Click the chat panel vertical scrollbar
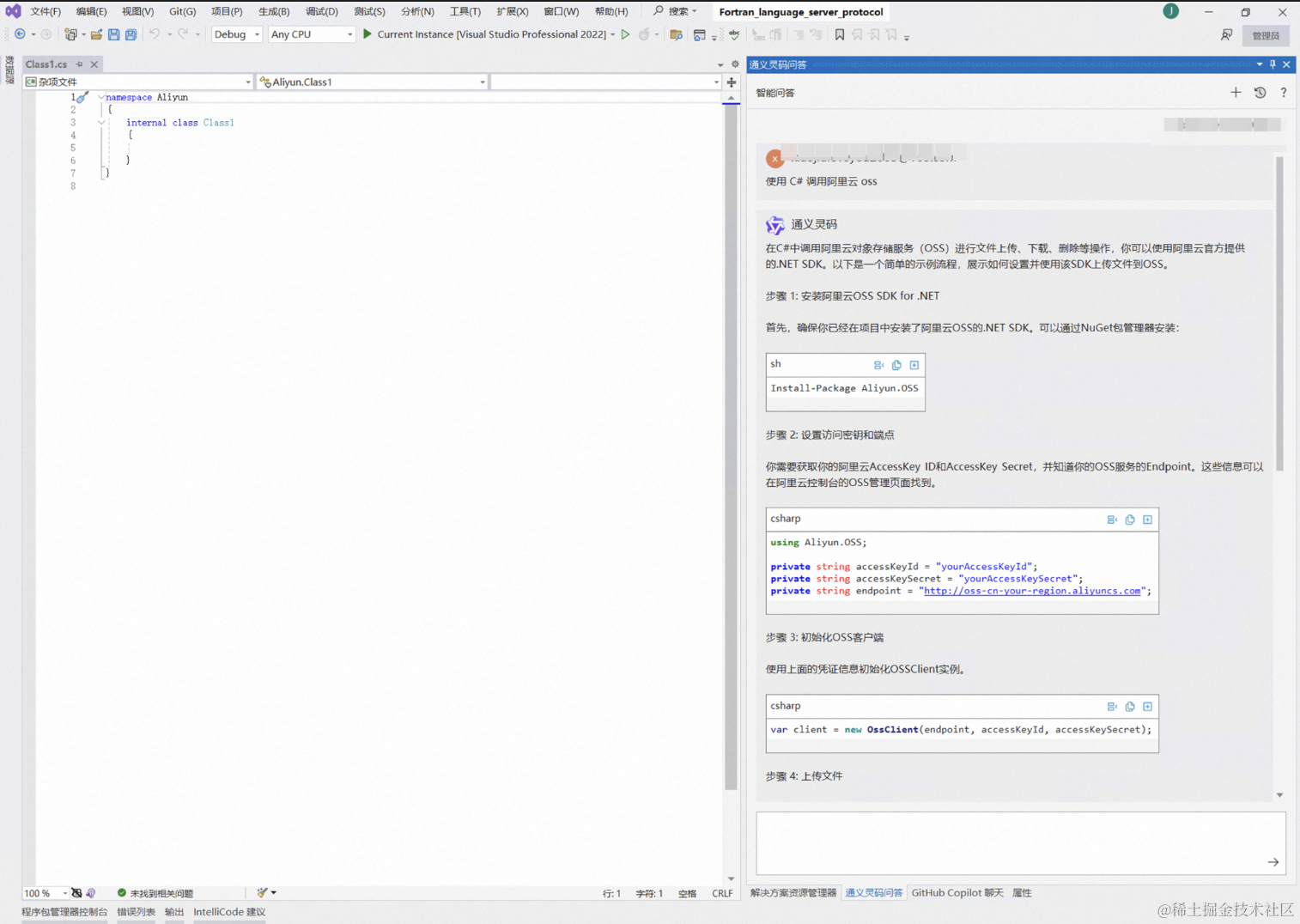Screen dimensions: 1300x924 [x=1279, y=313]
